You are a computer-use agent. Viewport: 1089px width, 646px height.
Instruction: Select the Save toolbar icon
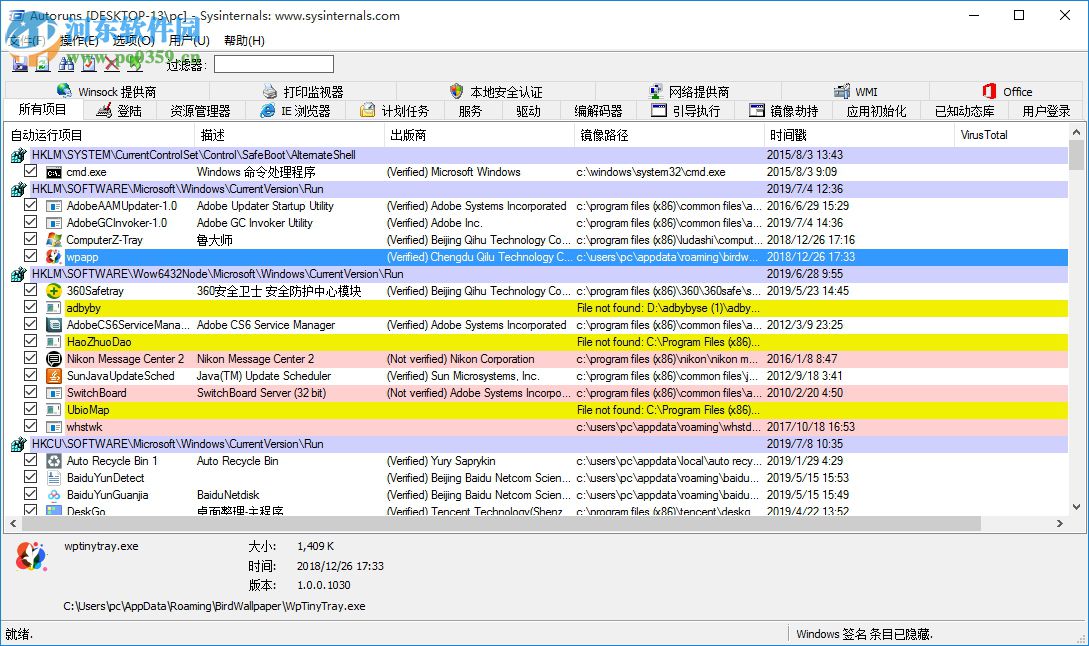(x=21, y=63)
